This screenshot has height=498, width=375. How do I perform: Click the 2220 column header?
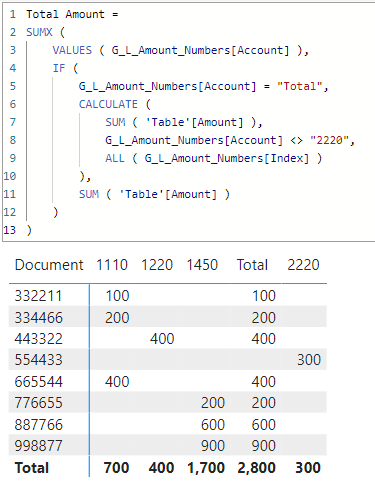tap(303, 265)
